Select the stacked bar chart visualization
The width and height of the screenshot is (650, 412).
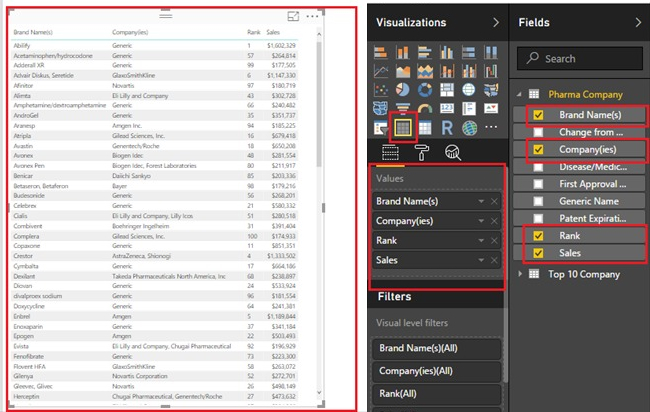coord(381,53)
